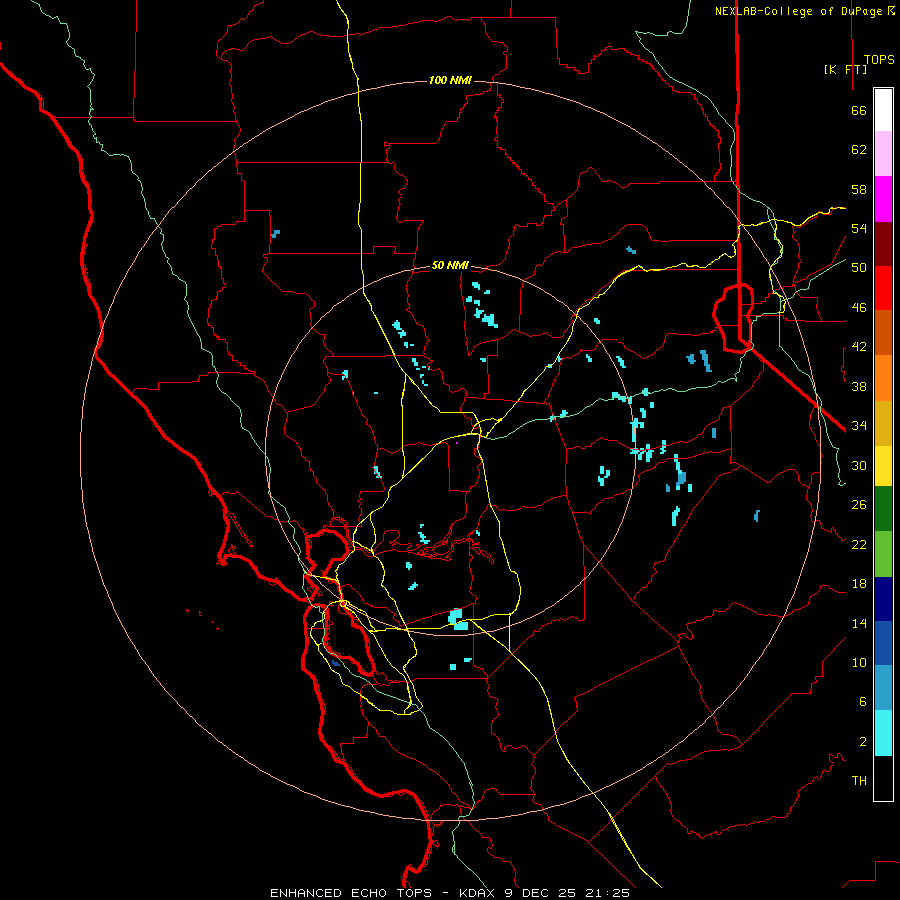Pick the dark orange legend swatch
900x900 pixels.
(883, 333)
